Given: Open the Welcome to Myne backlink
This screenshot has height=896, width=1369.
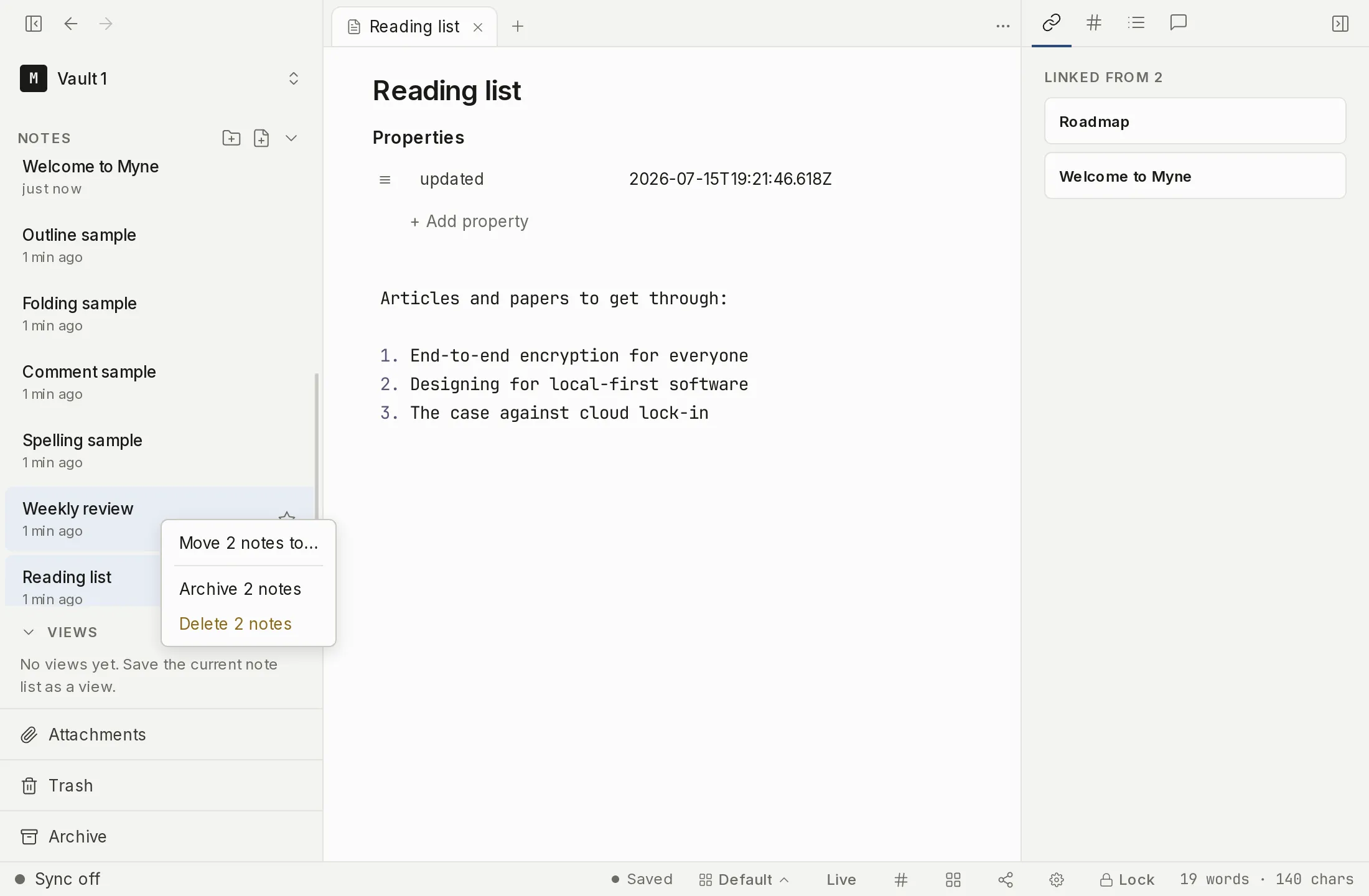Looking at the screenshot, I should [1195, 176].
